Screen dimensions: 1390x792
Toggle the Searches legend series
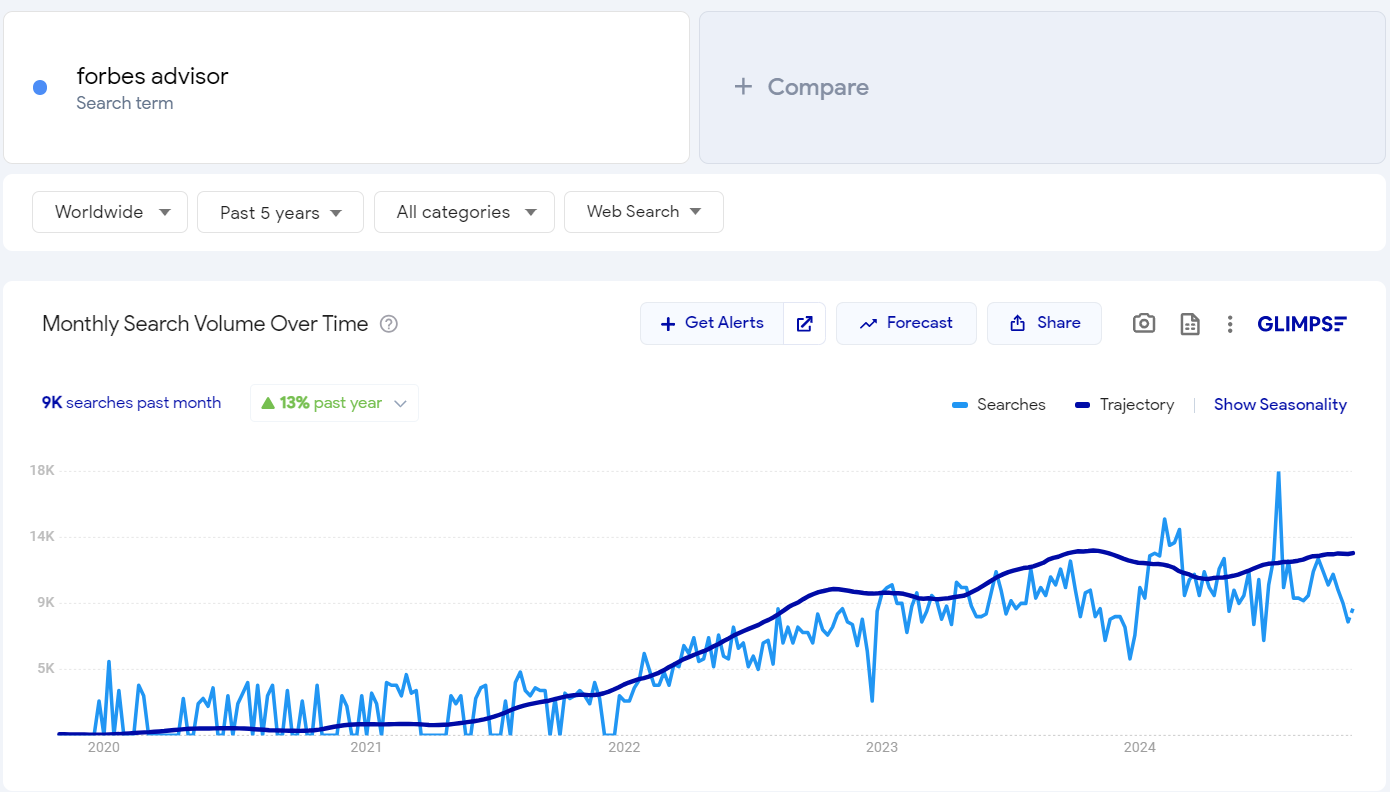click(998, 404)
